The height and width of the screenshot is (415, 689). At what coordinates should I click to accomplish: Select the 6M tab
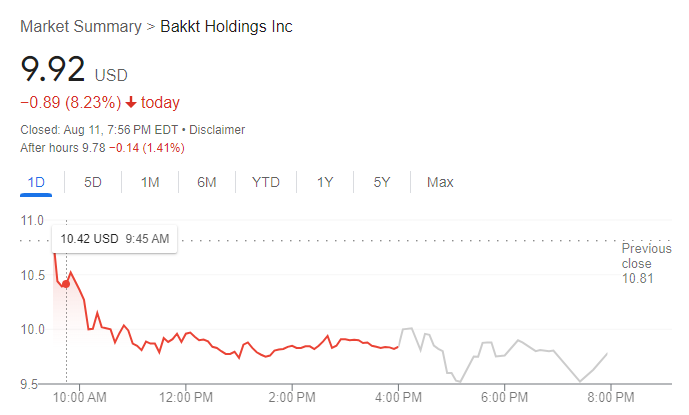coord(207,182)
